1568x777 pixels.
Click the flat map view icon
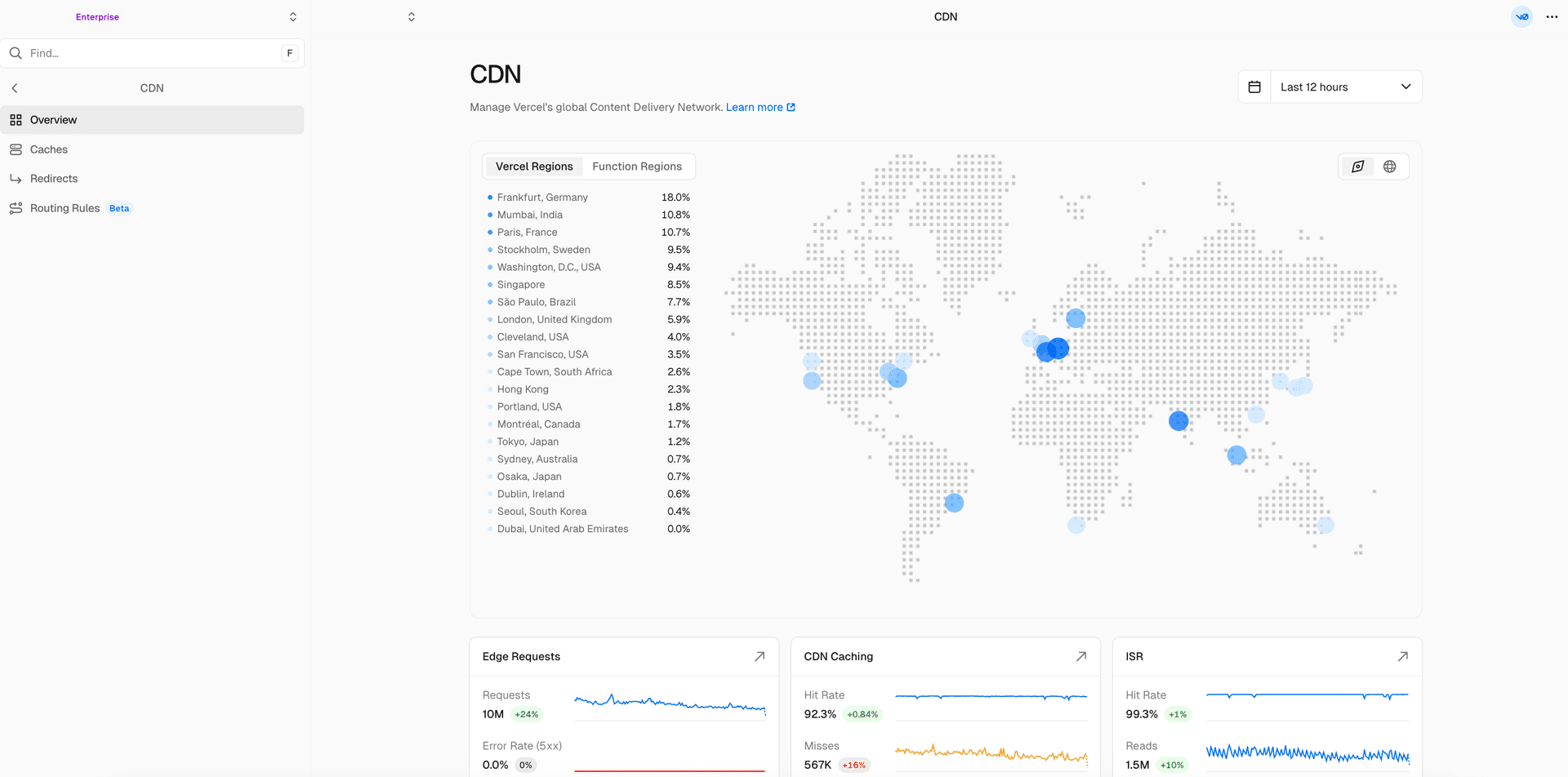(1357, 166)
